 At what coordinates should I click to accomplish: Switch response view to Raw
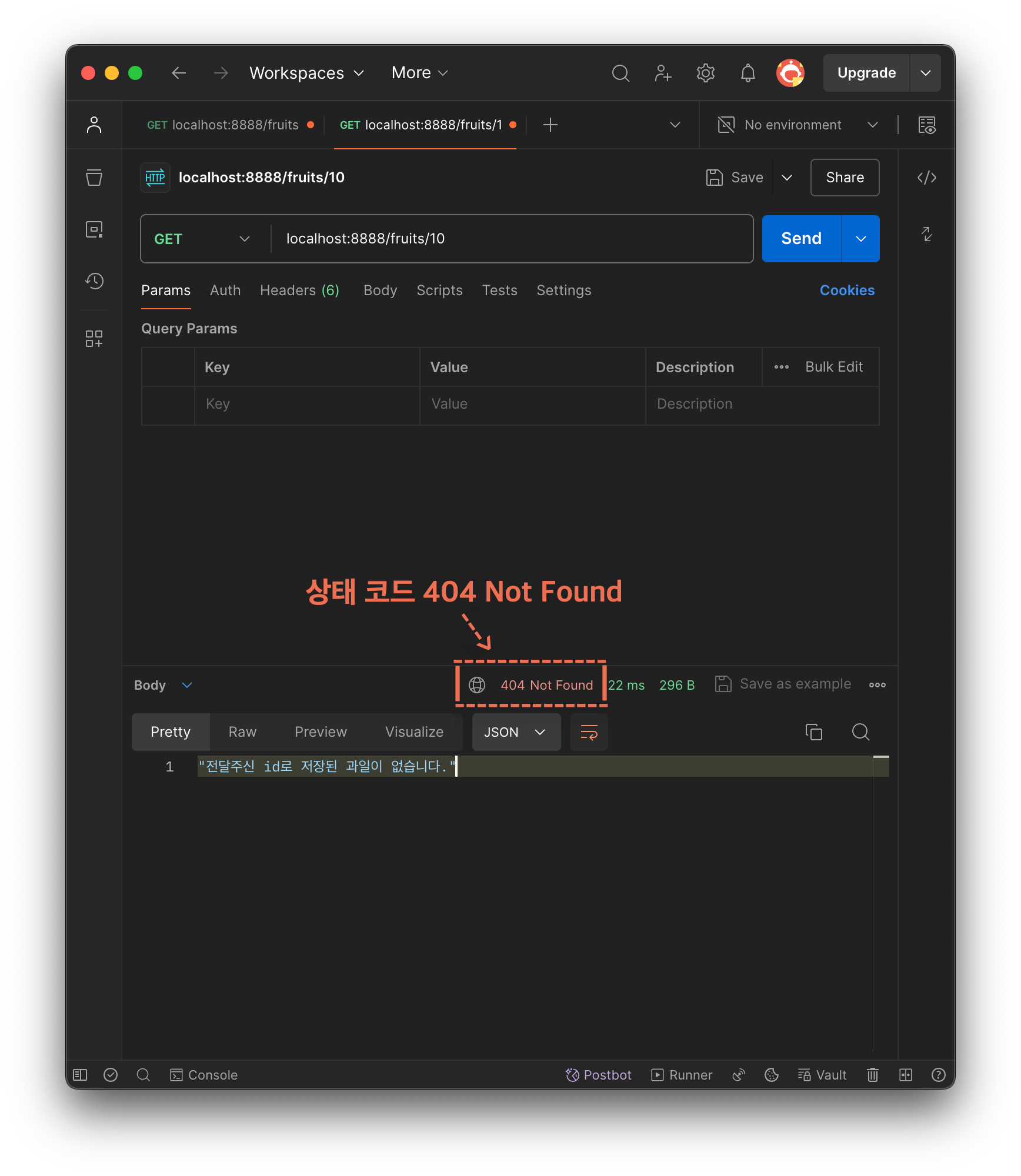[242, 732]
